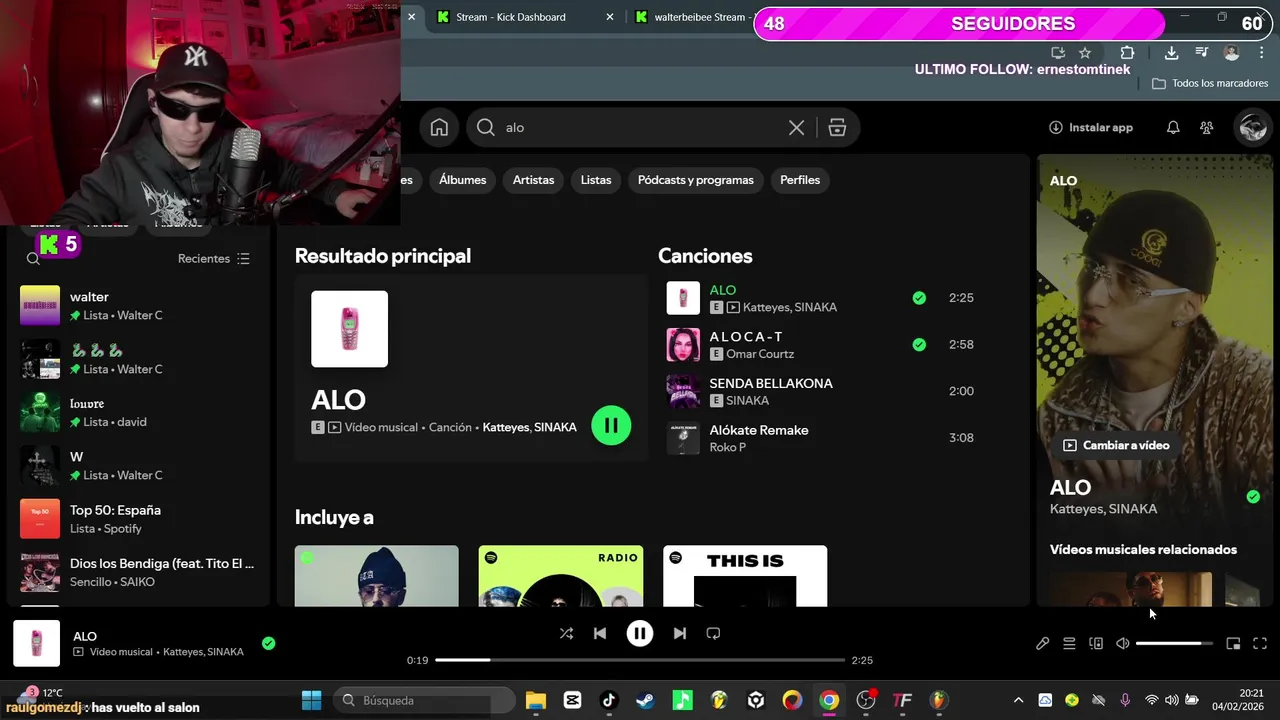Open Roko P artist link

pos(728,447)
